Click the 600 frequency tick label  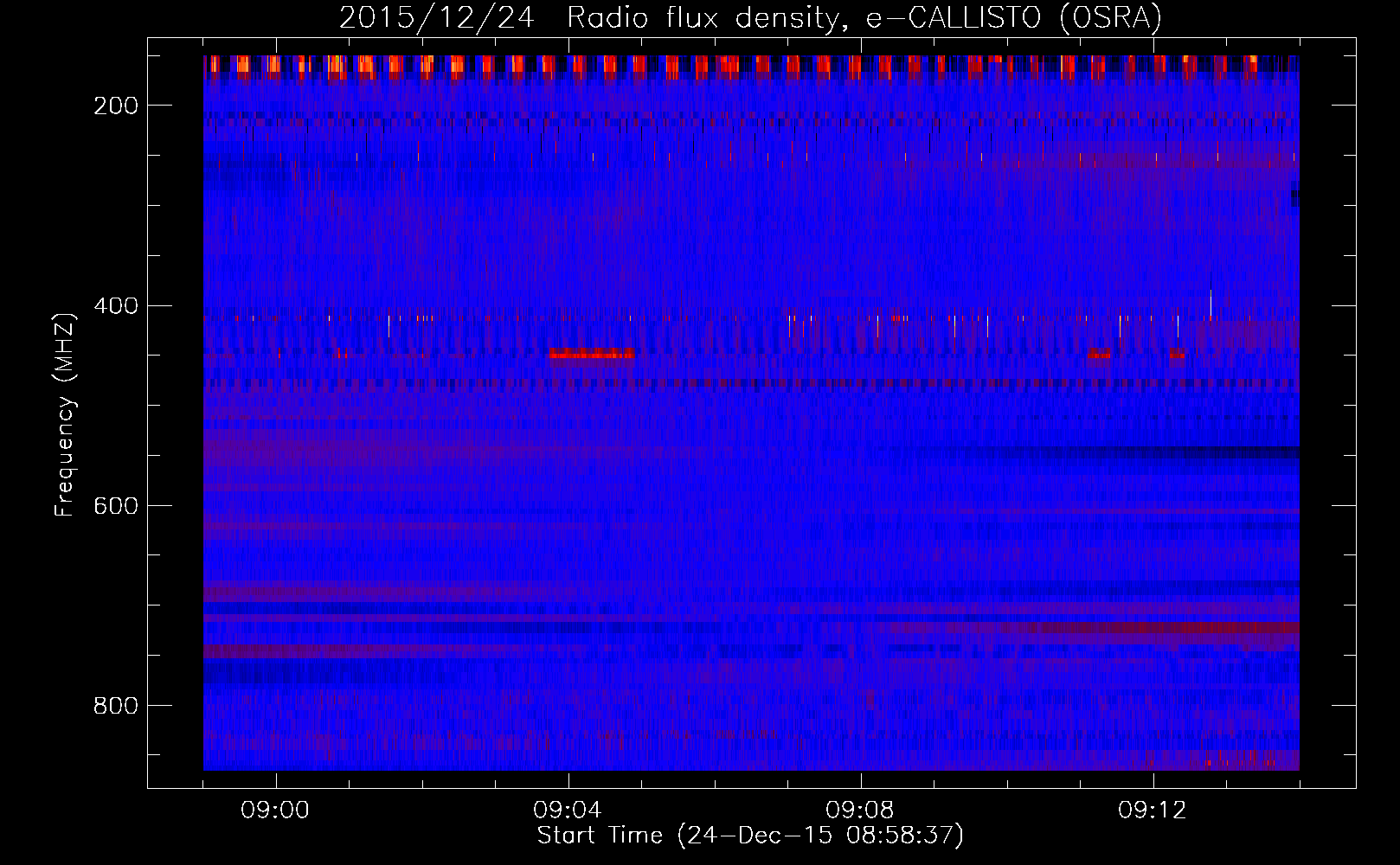pyautogui.click(x=116, y=506)
